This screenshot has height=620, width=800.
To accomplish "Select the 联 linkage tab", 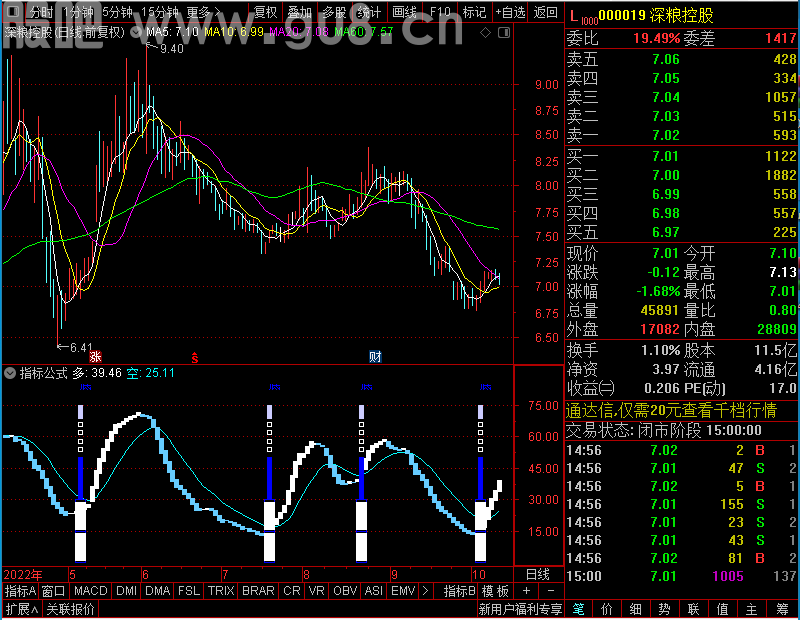I will (693, 609).
